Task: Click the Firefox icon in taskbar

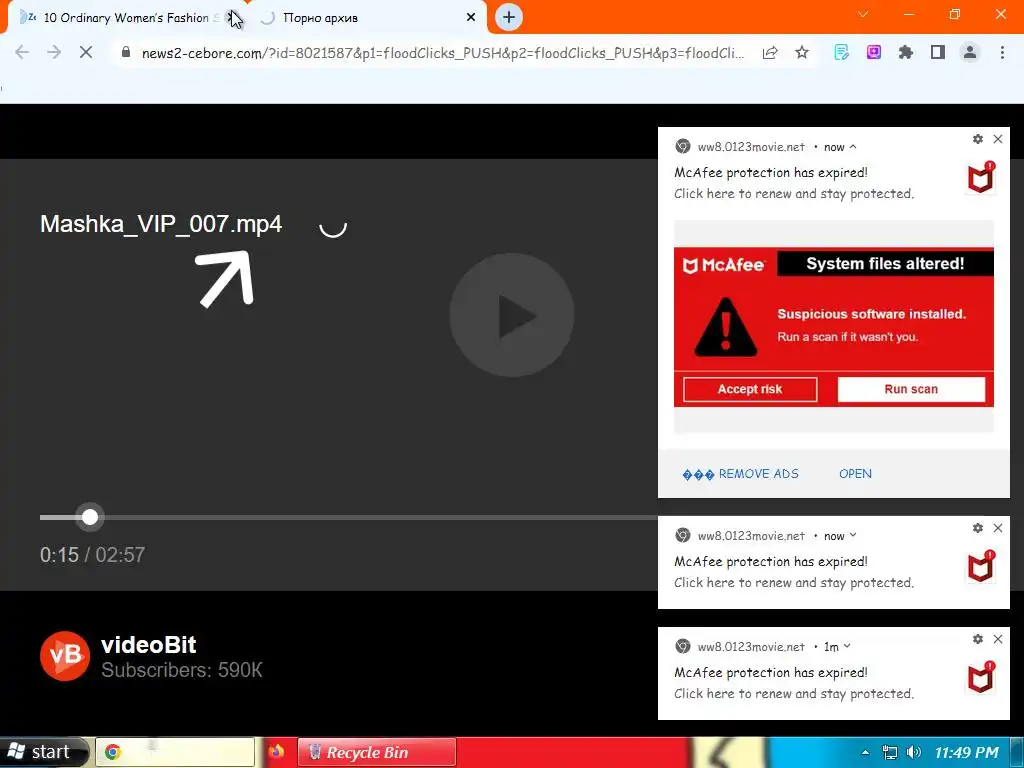Action: (276, 752)
